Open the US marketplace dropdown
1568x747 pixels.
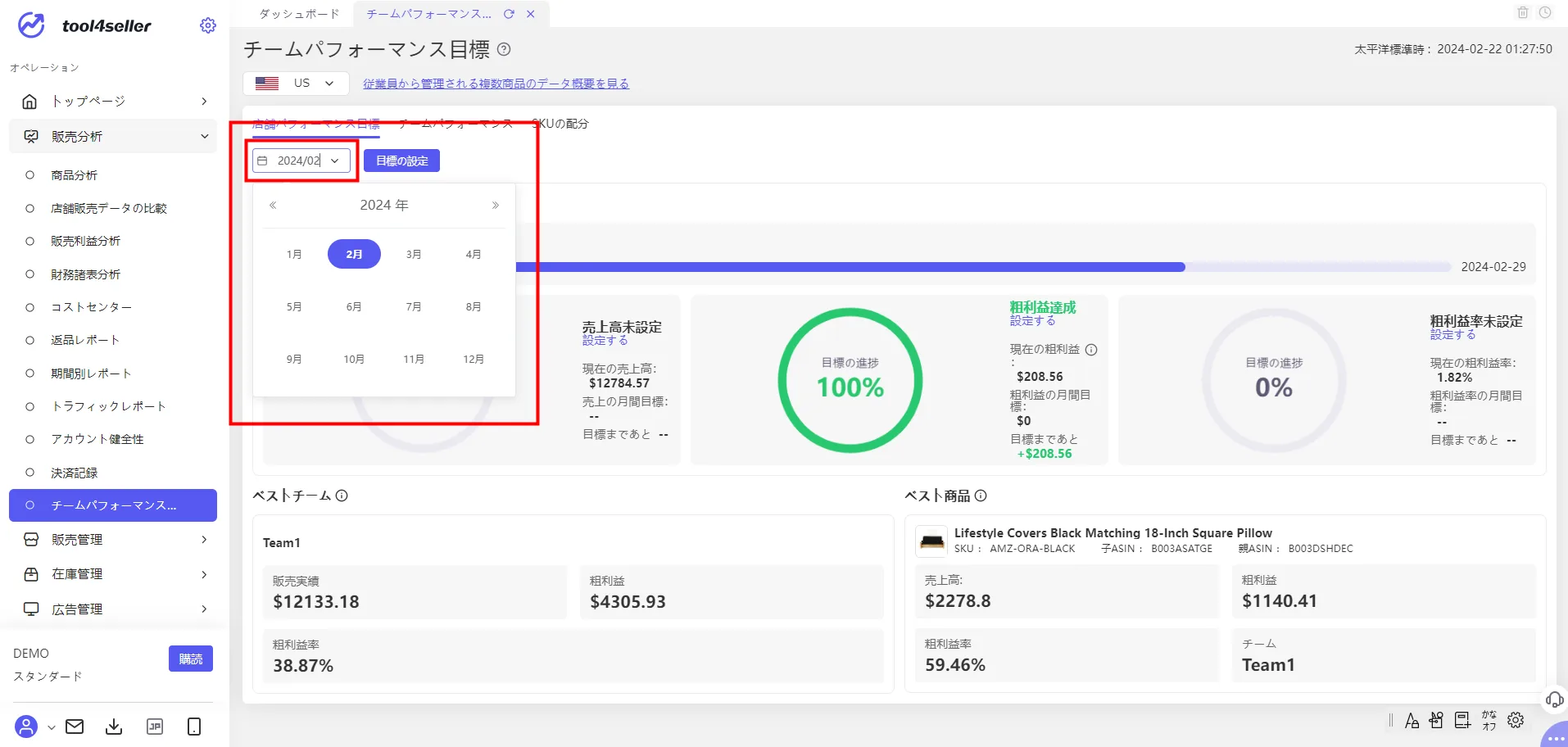click(x=296, y=84)
